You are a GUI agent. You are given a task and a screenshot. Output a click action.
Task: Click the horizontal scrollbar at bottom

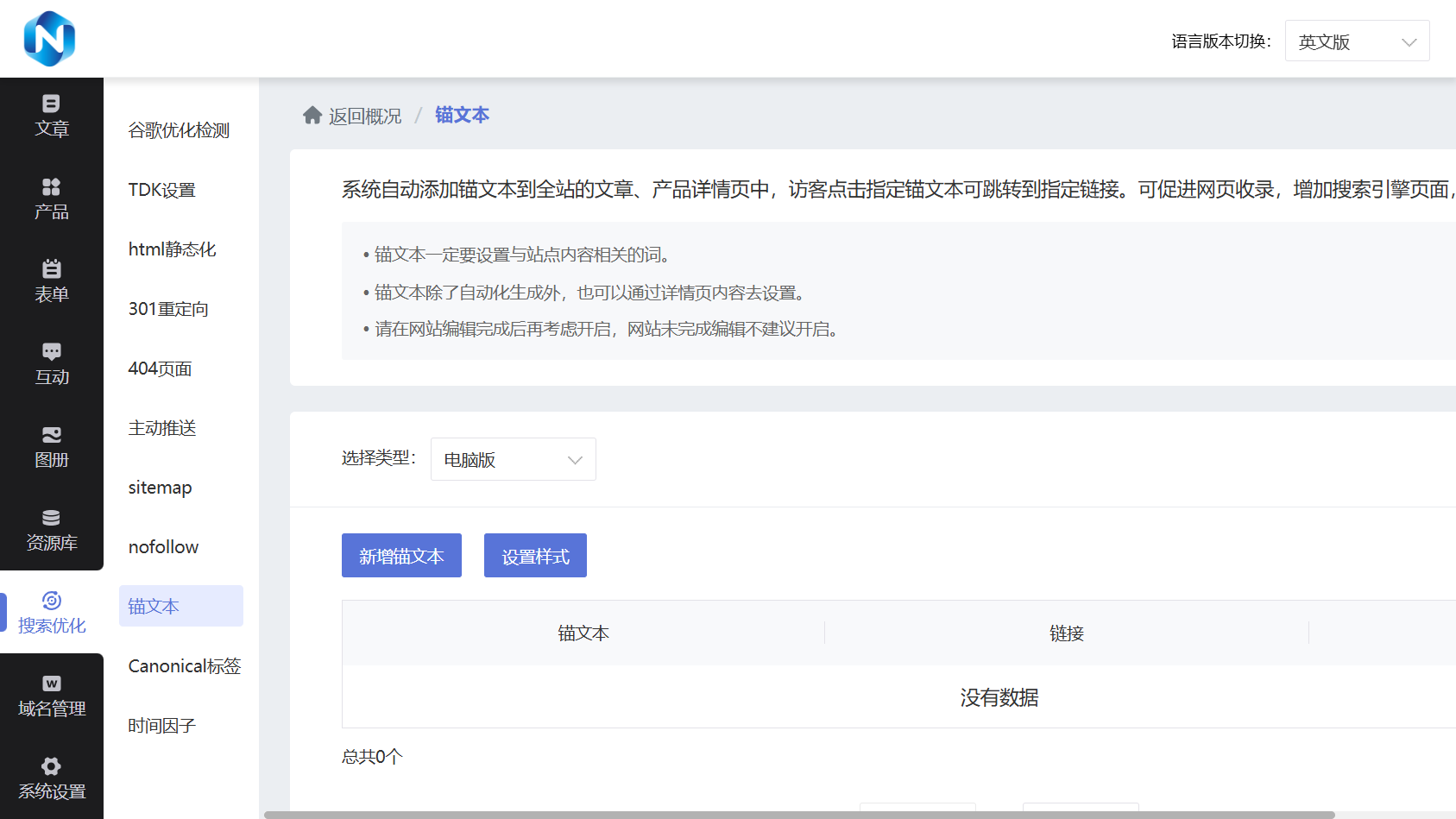[x=799, y=815]
